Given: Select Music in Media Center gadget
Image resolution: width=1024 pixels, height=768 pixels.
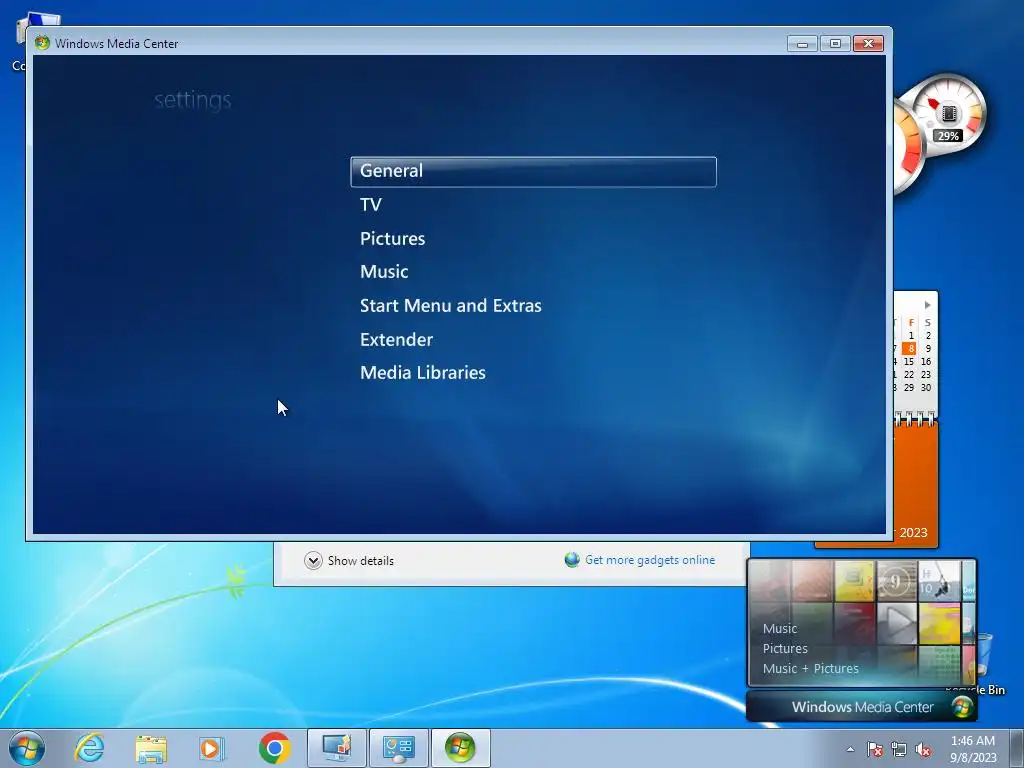Looking at the screenshot, I should coord(780,628).
